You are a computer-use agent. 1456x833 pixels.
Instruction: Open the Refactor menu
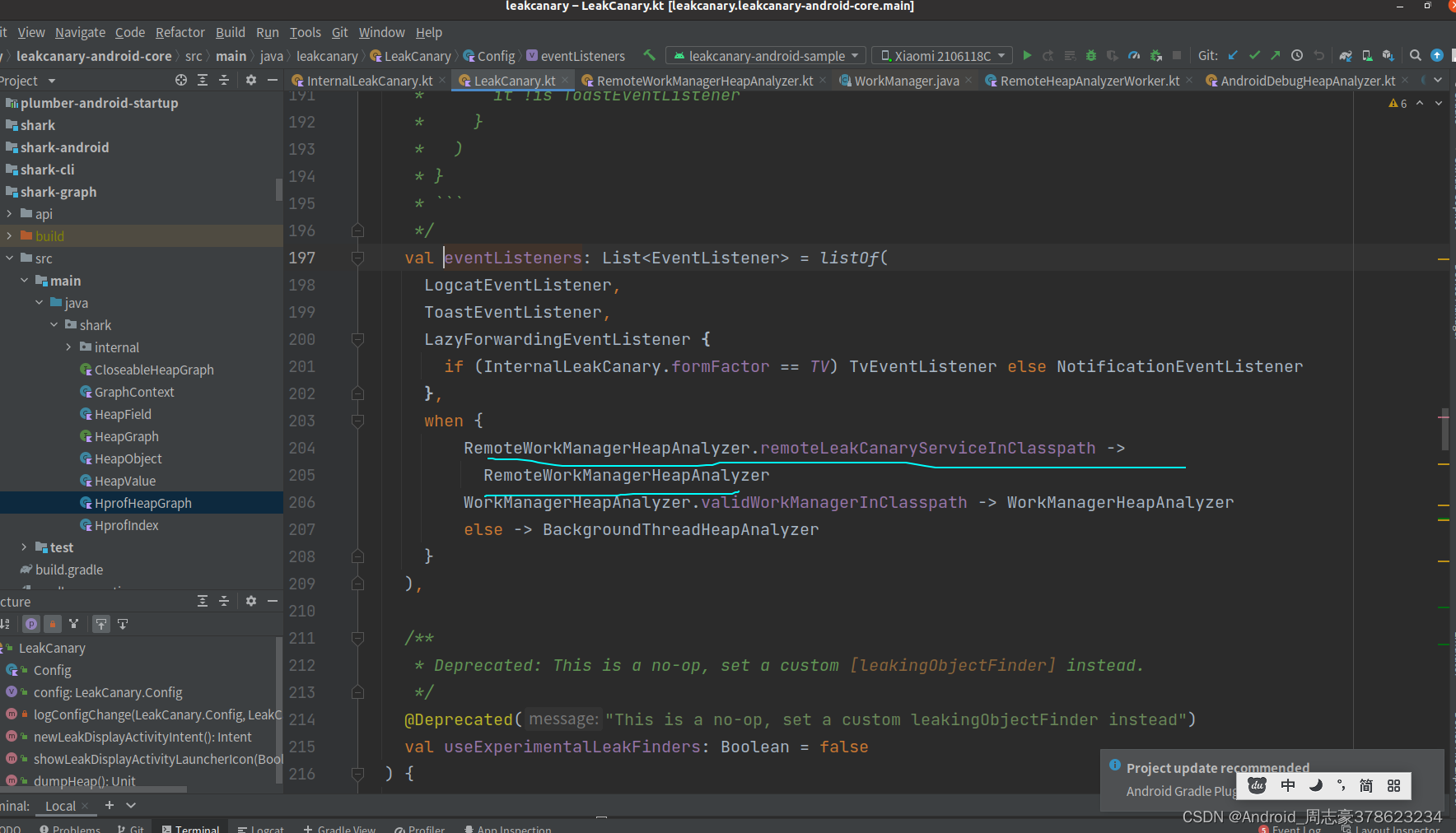point(180,32)
